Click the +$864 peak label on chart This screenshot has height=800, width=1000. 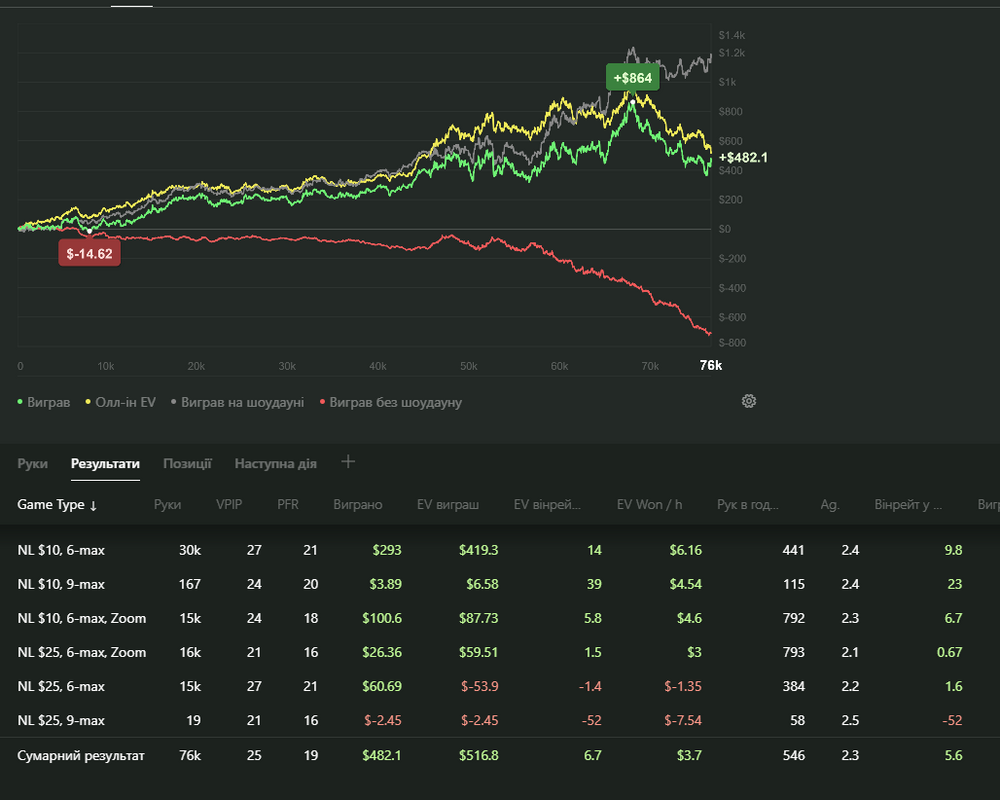(x=632, y=78)
